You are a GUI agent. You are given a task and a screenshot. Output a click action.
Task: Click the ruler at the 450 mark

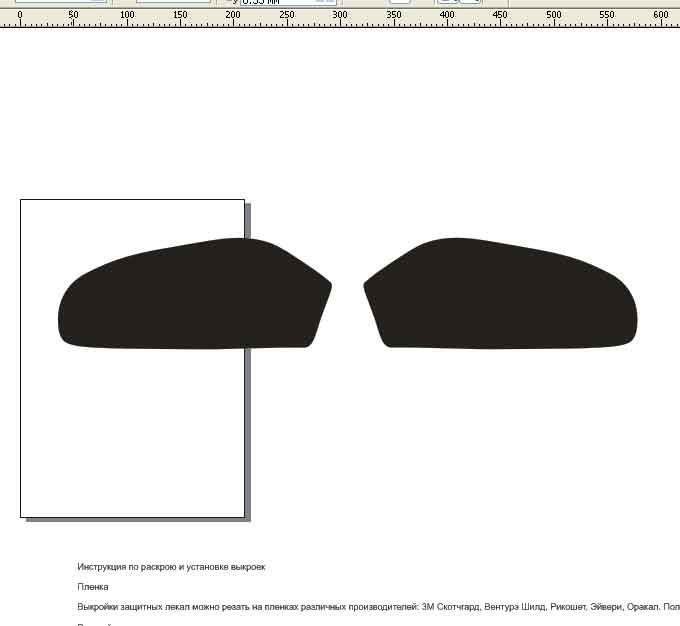tap(500, 15)
